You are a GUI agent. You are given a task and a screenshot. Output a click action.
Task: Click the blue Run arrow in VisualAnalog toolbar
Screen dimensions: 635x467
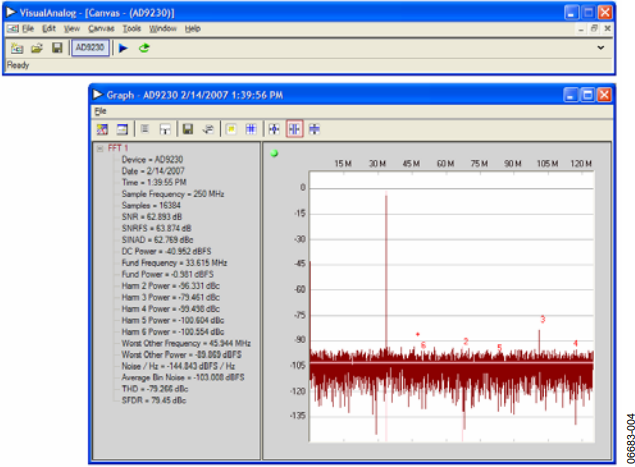point(123,48)
